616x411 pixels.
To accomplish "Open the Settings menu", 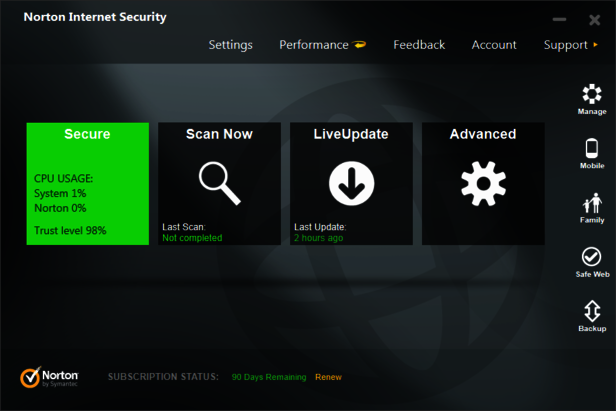I will pos(230,45).
